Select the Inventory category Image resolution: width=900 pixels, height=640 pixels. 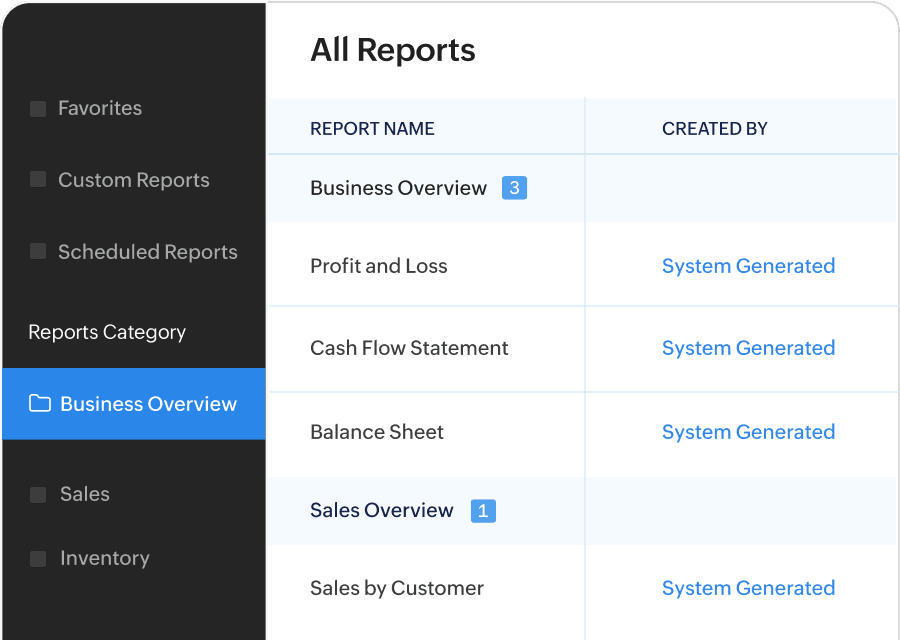click(104, 558)
